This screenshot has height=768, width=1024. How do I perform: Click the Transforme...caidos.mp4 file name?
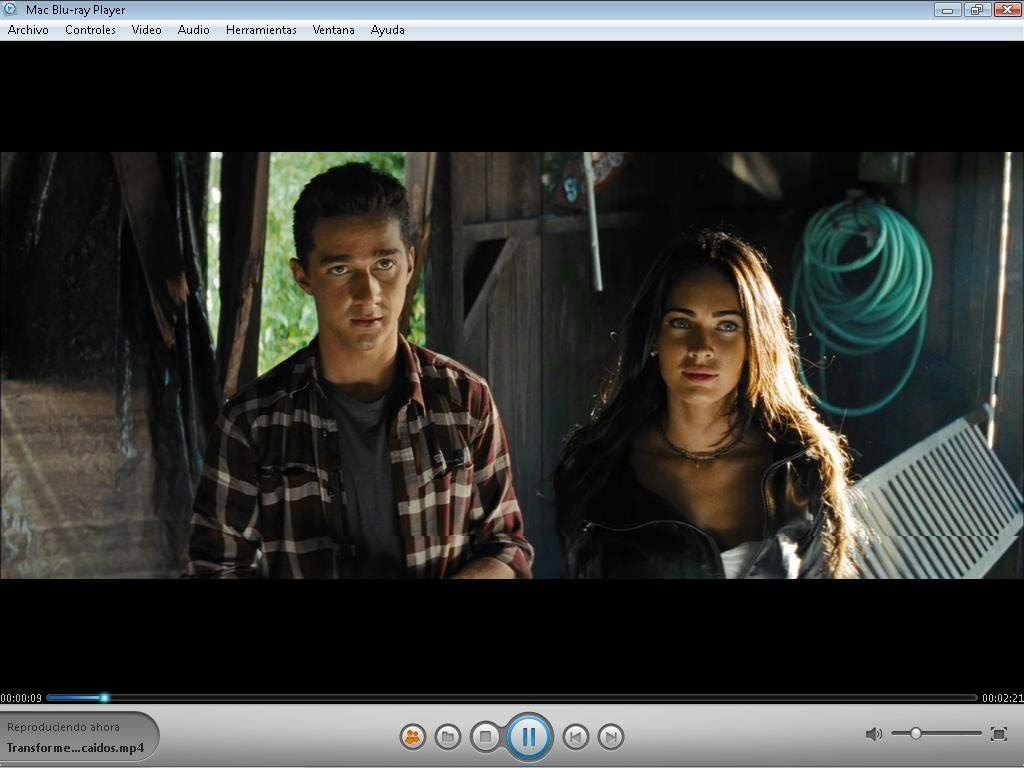[x=75, y=748]
